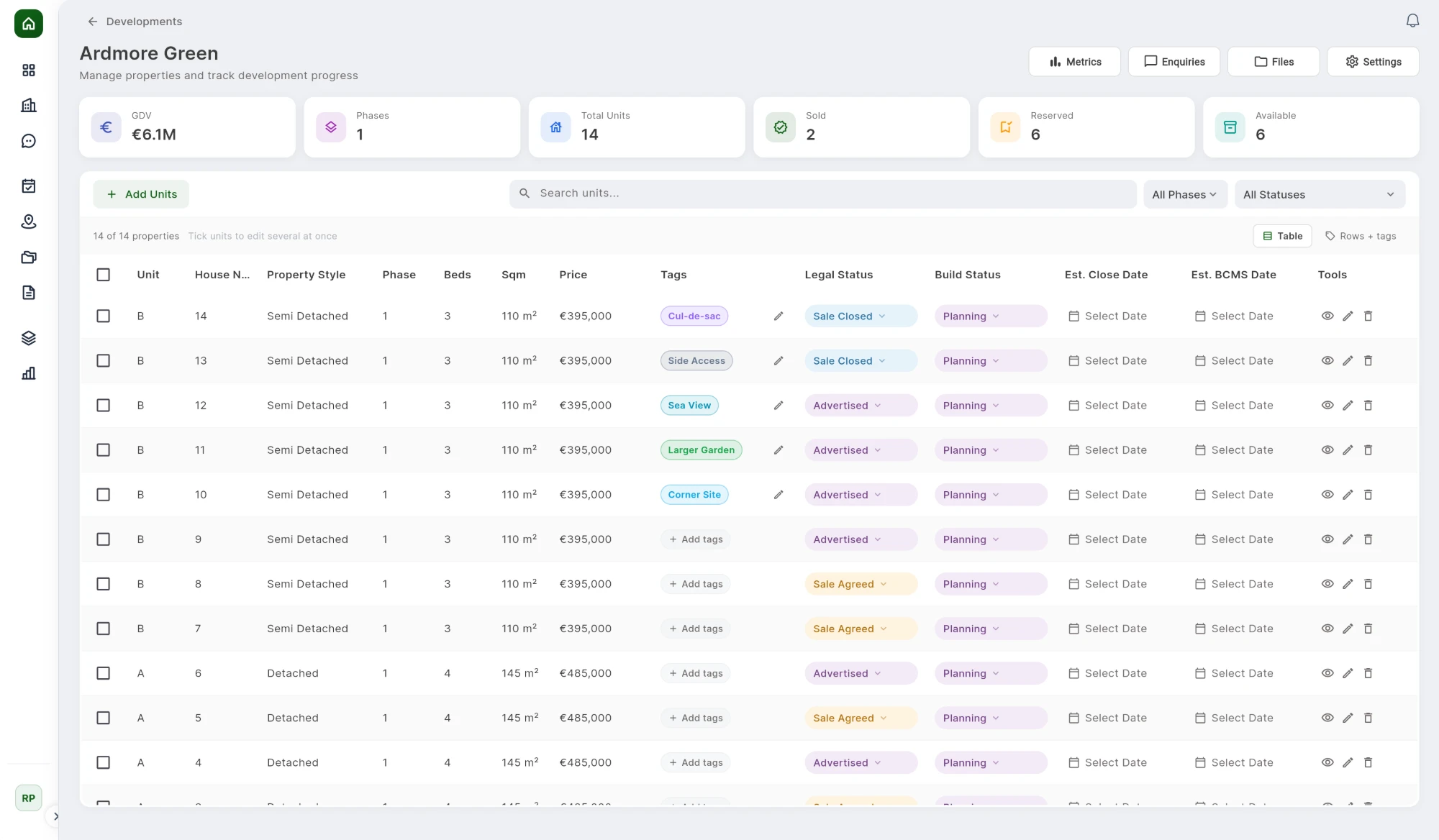The width and height of the screenshot is (1439, 840).
Task: Open the Files page
Action: pyautogui.click(x=1274, y=62)
